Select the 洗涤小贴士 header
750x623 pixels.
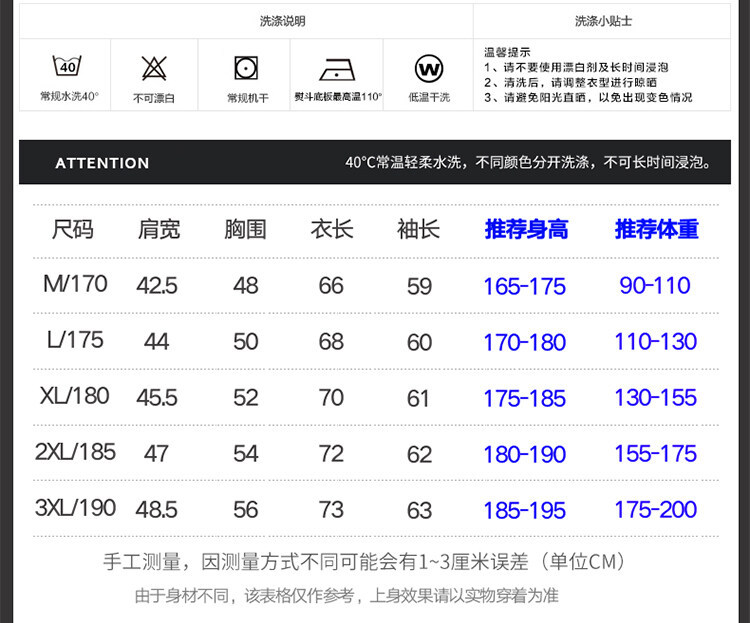[603, 21]
